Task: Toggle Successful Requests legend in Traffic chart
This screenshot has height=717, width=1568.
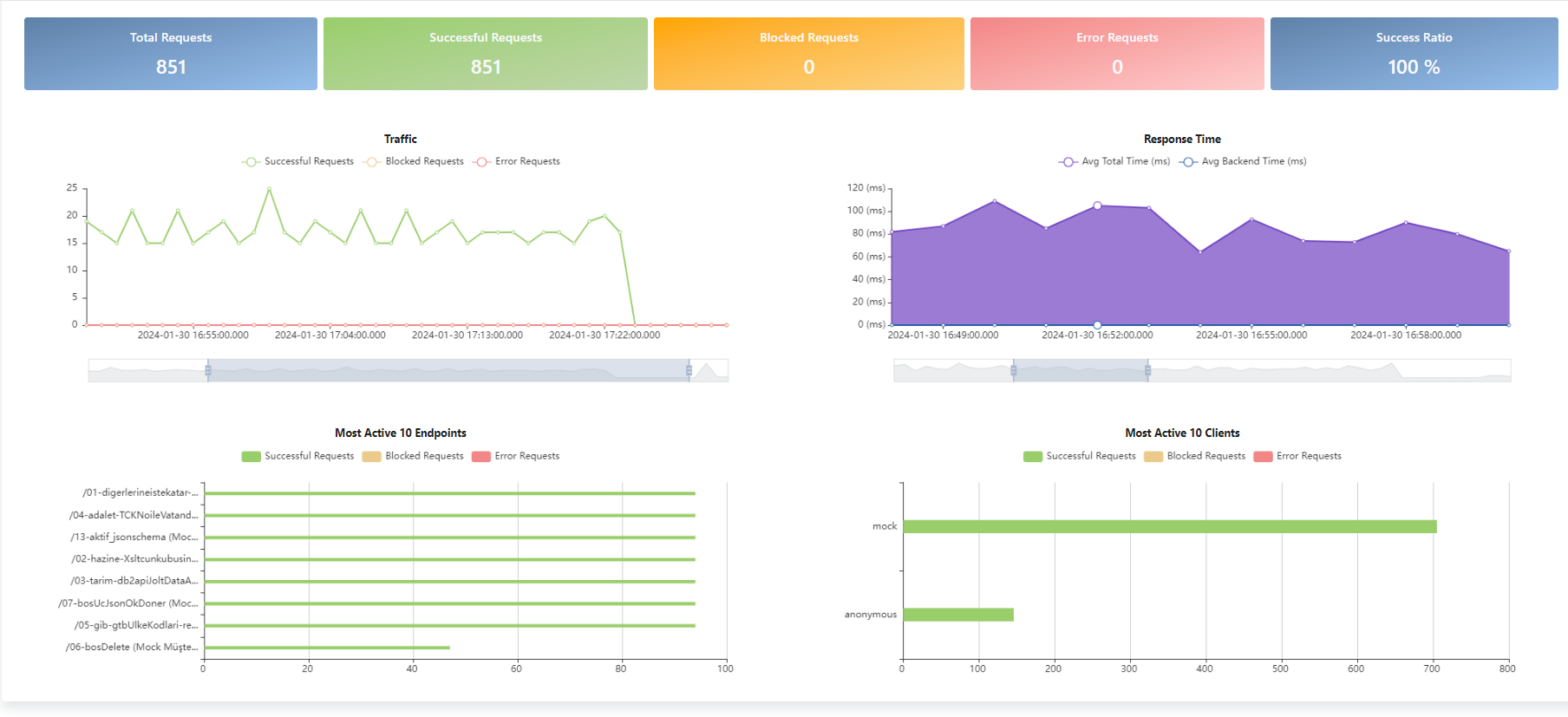Action: [298, 162]
